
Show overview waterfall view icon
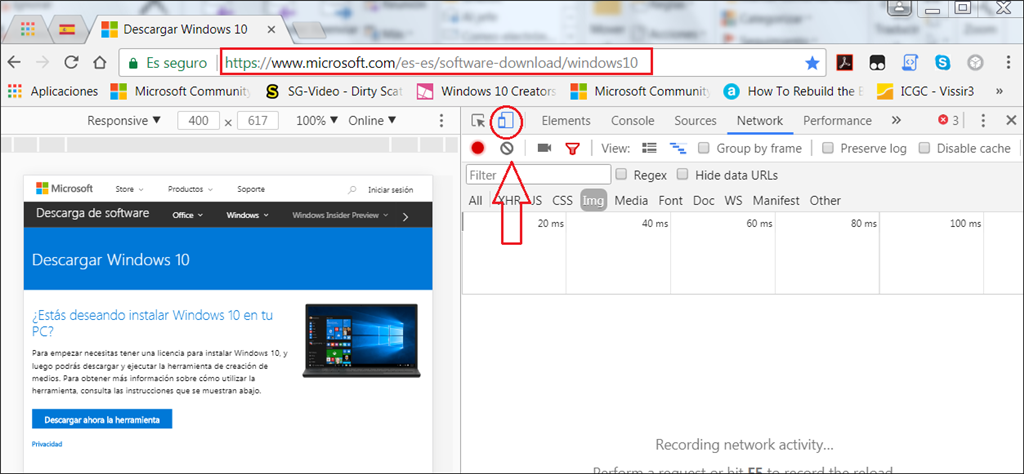pos(678,149)
